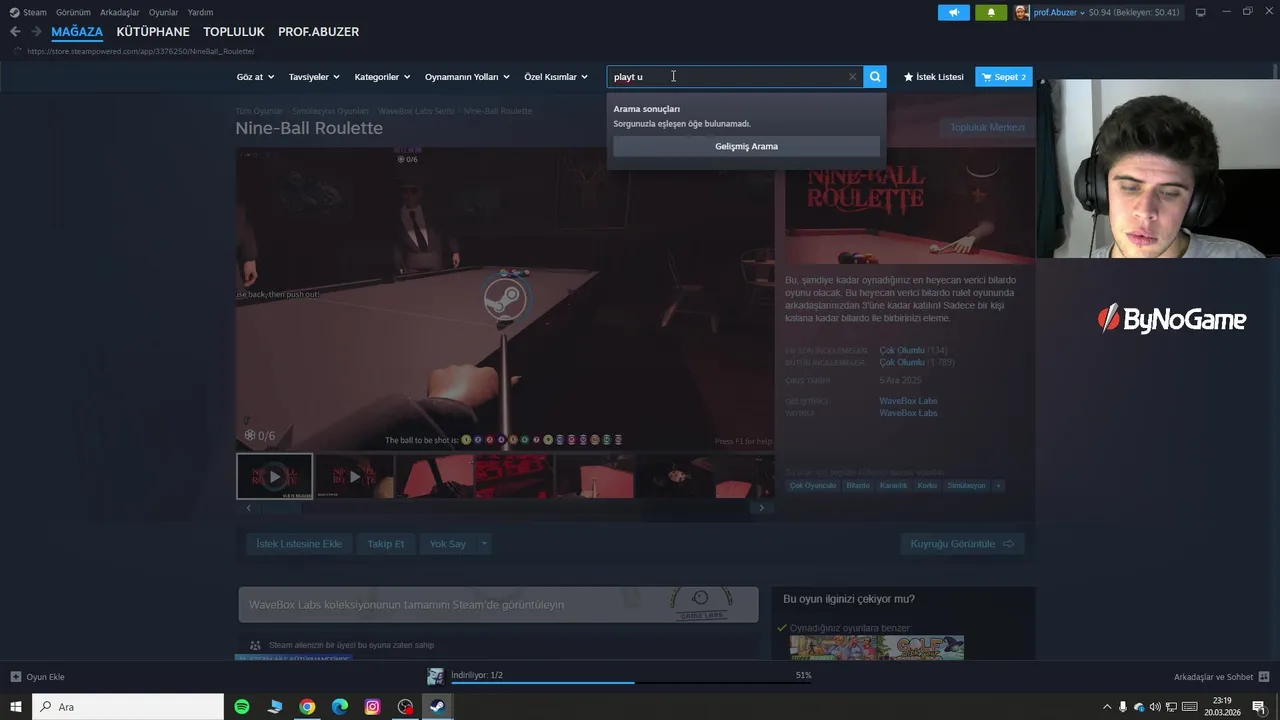
Task: Click the Steam taskbar icon
Action: click(x=437, y=707)
